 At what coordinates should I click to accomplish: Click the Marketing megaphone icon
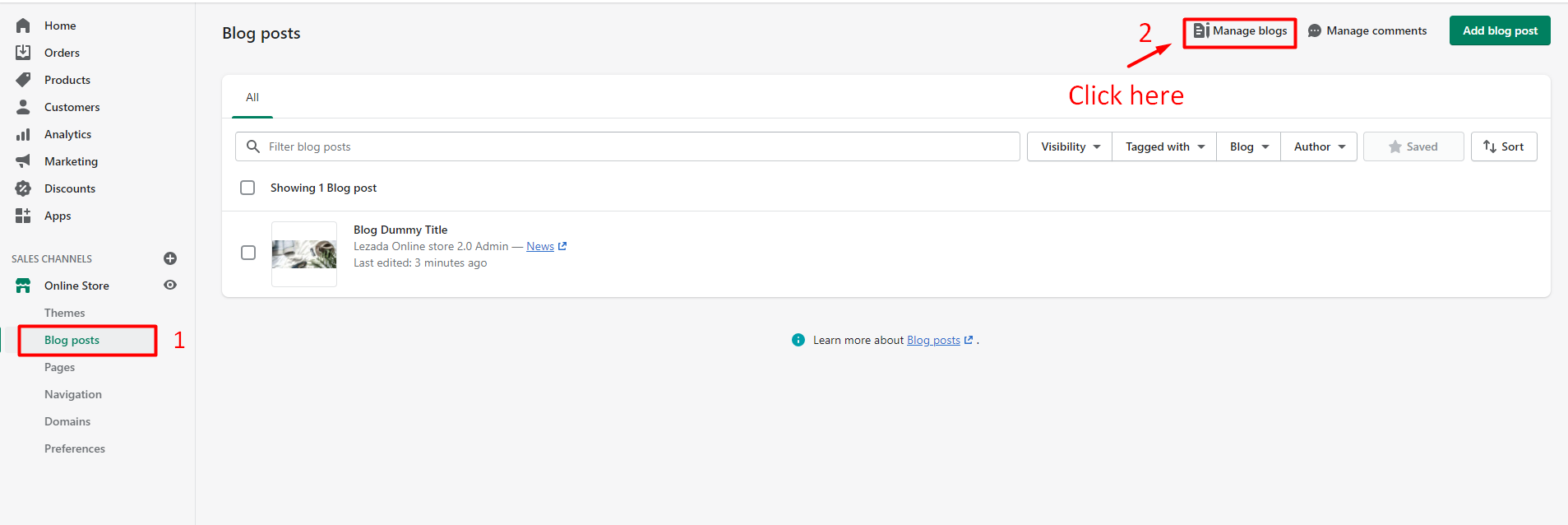click(23, 161)
